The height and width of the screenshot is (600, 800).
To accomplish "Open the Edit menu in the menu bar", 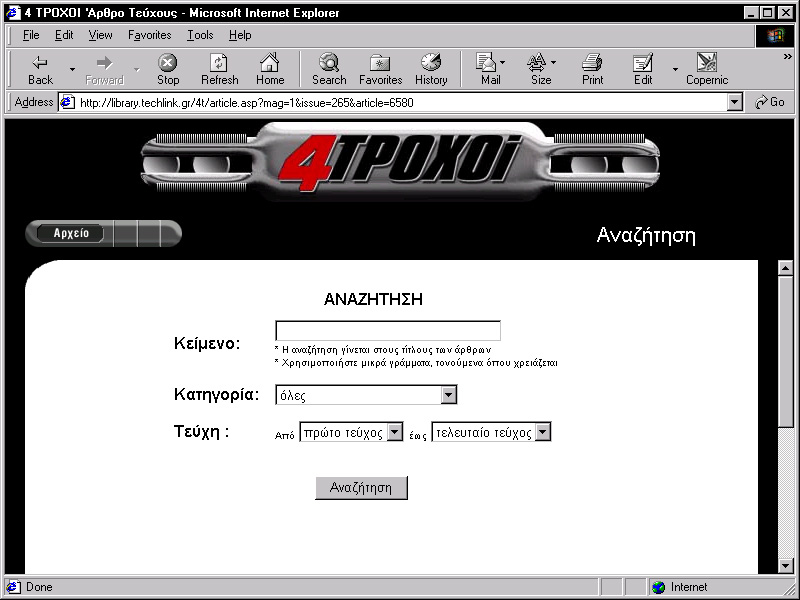I will pyautogui.click(x=64, y=35).
